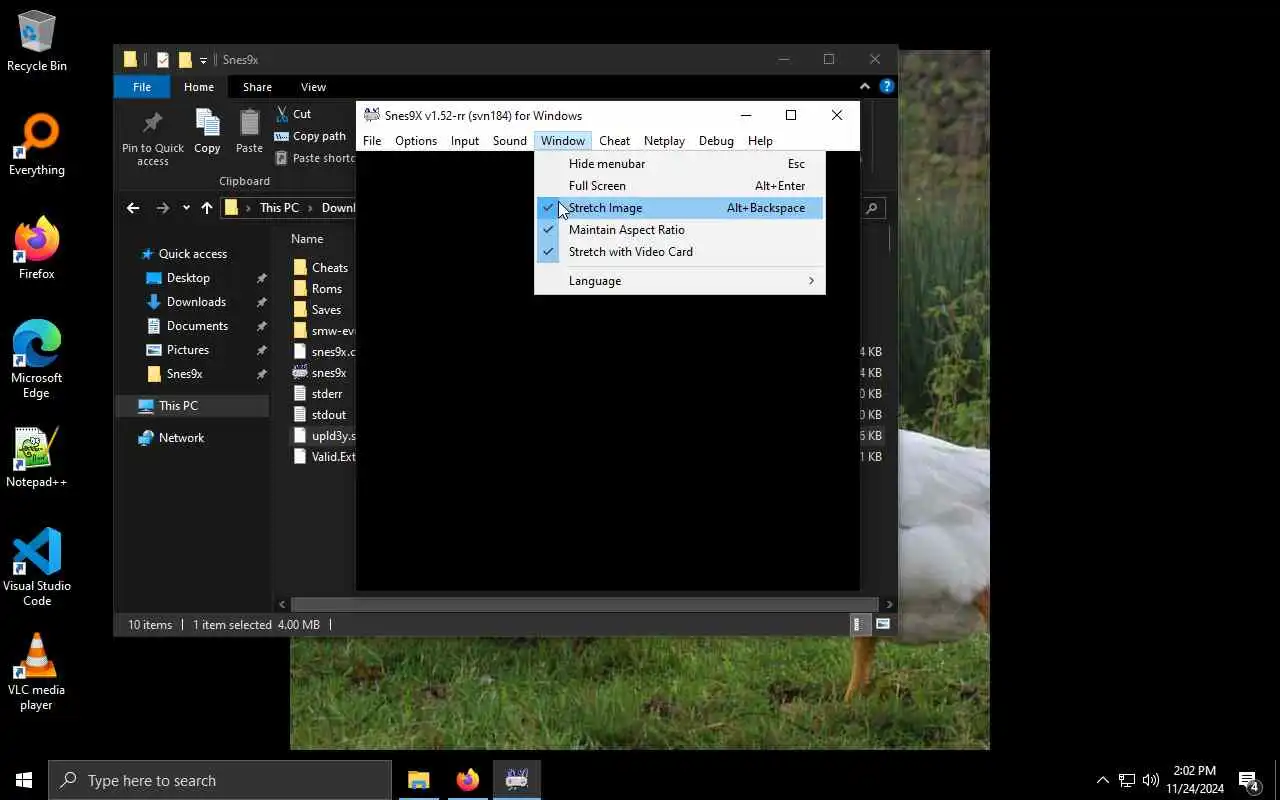The image size is (1280, 800).
Task: Click the Cut scissors command
Action: (293, 114)
